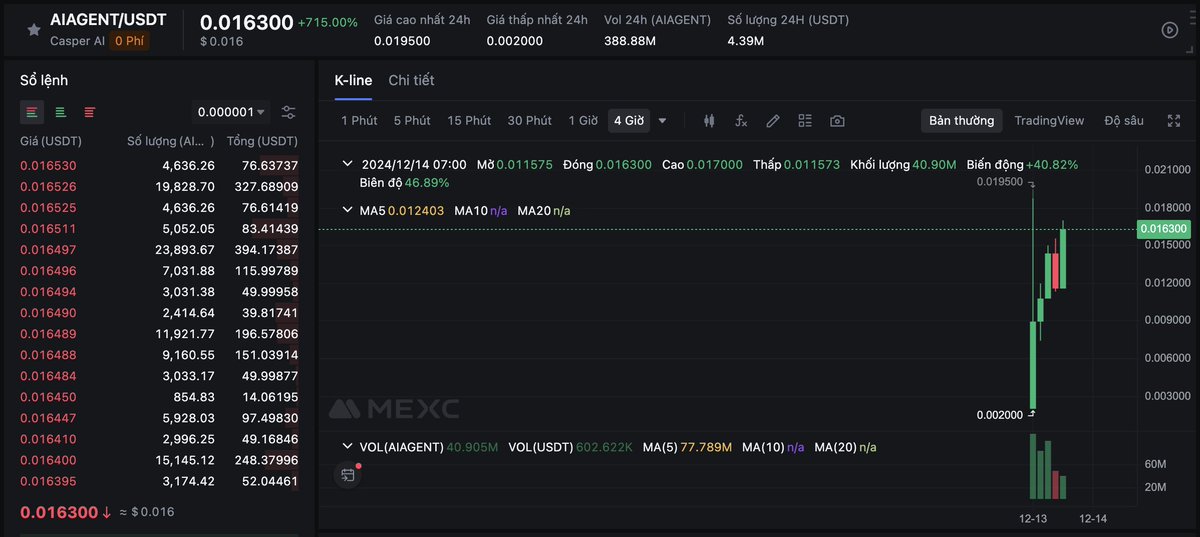Viewport: 1200px width, 537px height.
Task: Click the 0.019500 high price marker on chart
Action: 1000,182
